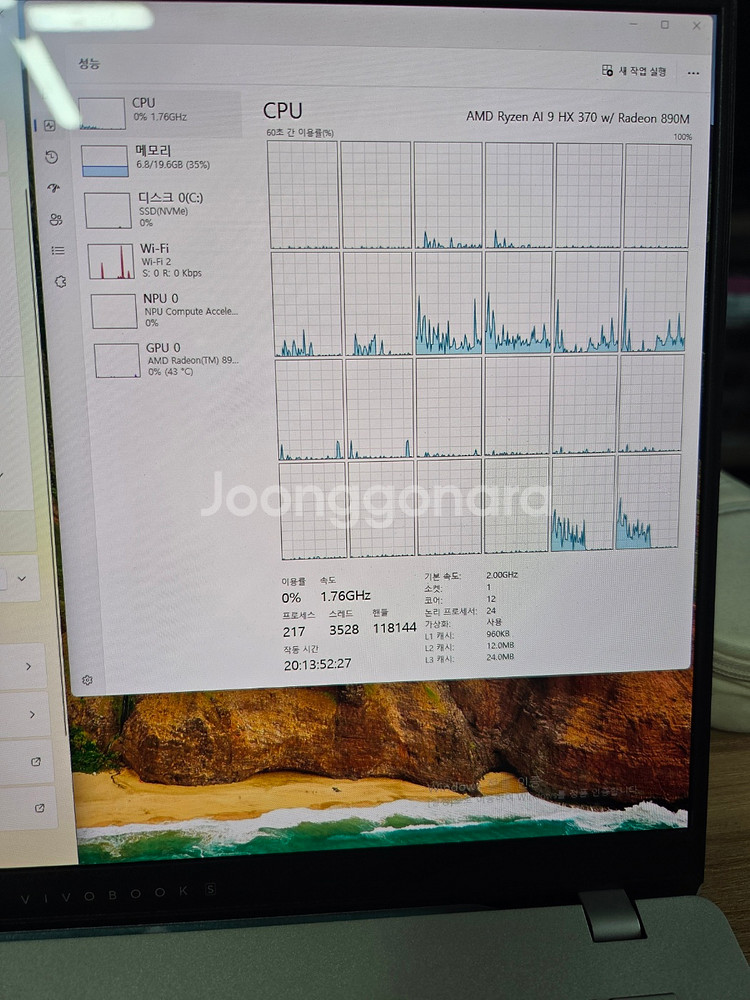Open the Services puzzle-gear icon
Viewport: 750px width, 1000px height.
(x=61, y=281)
